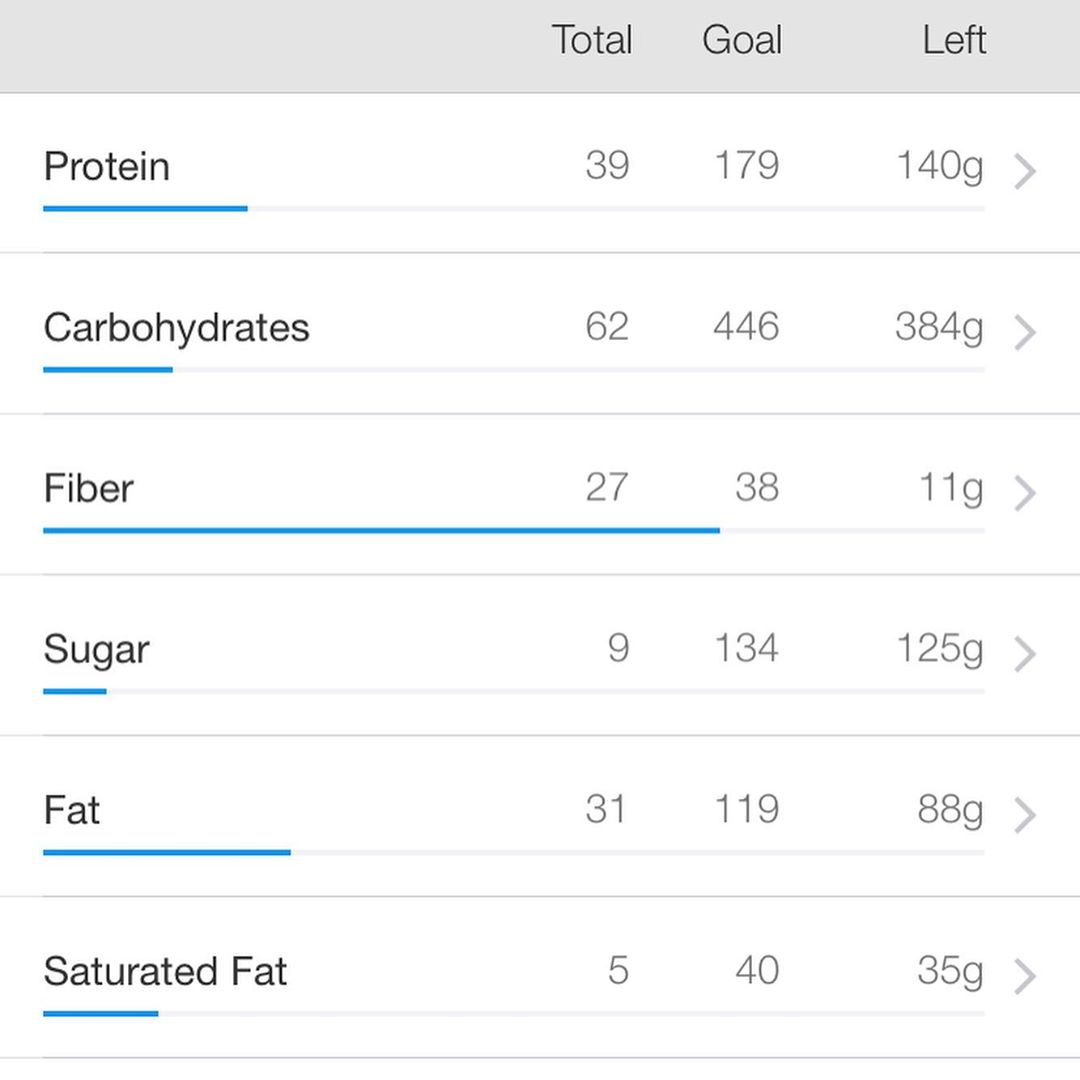Click the Fiber progress bar

514,530
